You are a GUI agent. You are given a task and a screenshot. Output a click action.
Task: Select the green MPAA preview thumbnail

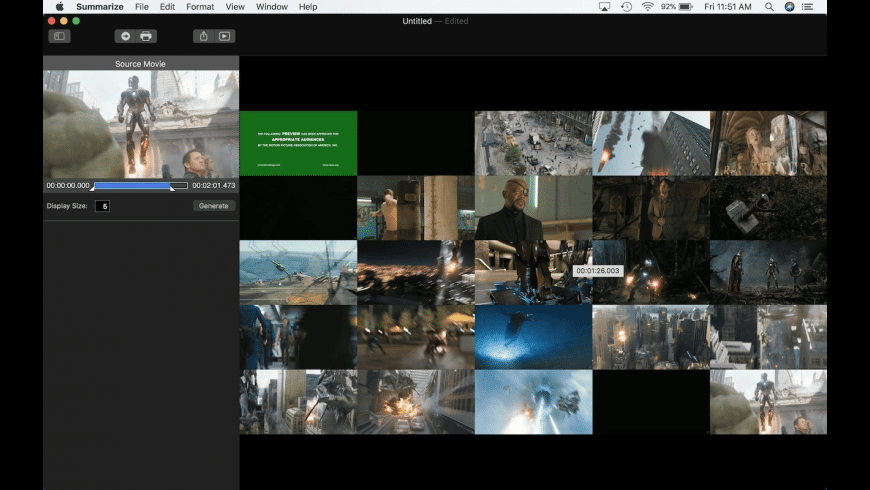[299, 143]
